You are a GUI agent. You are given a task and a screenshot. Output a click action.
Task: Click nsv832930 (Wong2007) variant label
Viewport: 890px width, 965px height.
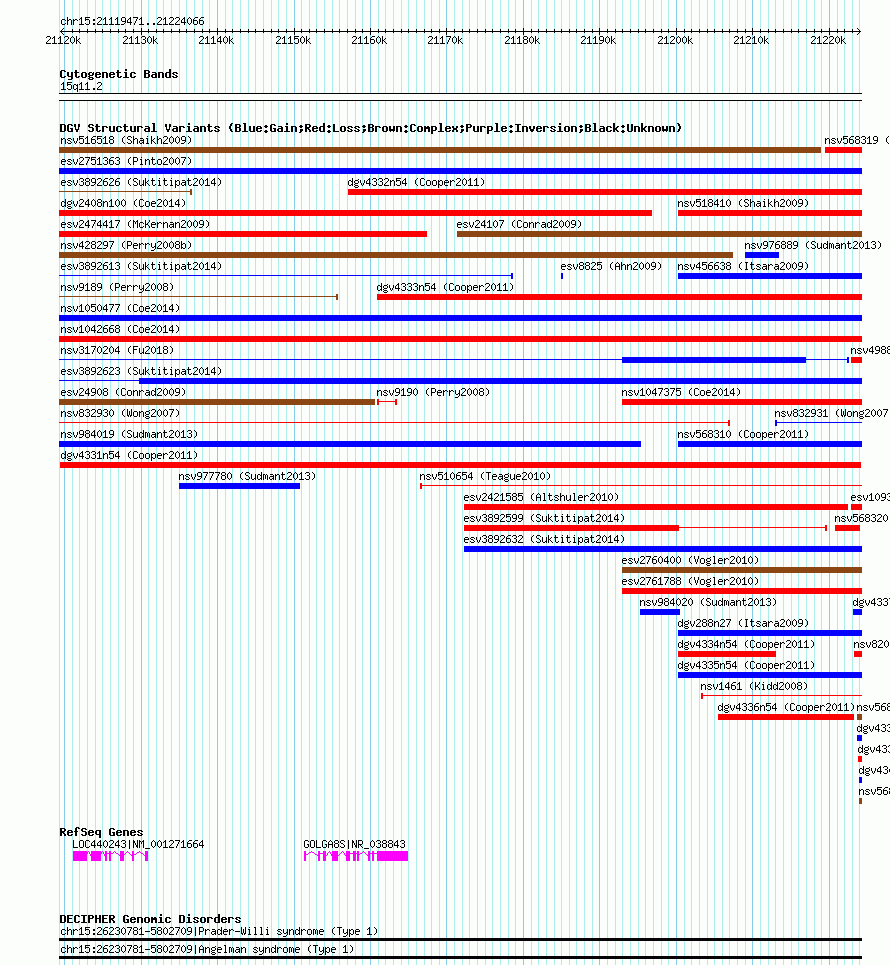120,413
